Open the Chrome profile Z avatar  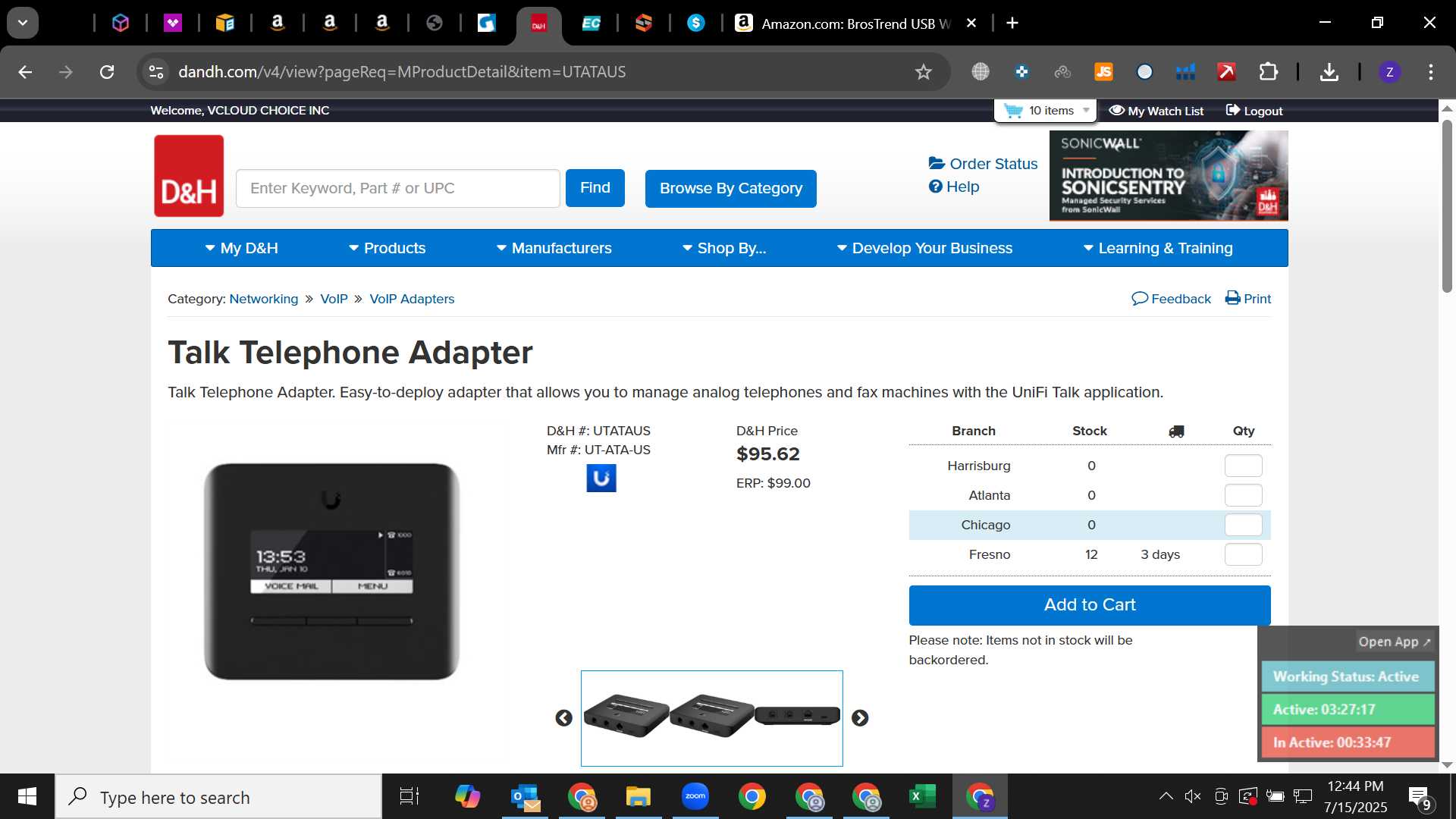pyautogui.click(x=1389, y=72)
